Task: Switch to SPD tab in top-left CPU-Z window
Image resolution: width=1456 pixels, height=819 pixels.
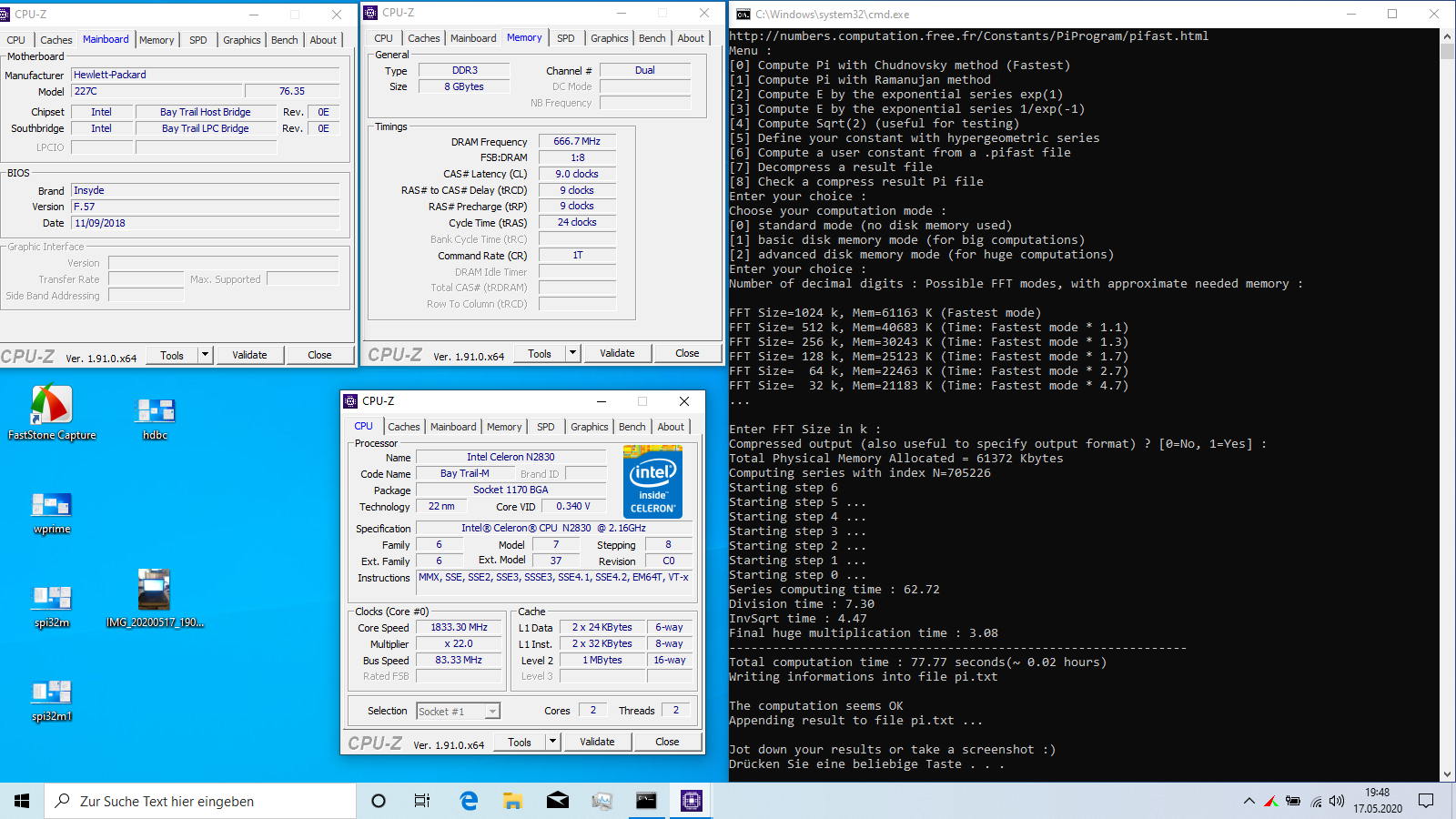Action: [198, 40]
